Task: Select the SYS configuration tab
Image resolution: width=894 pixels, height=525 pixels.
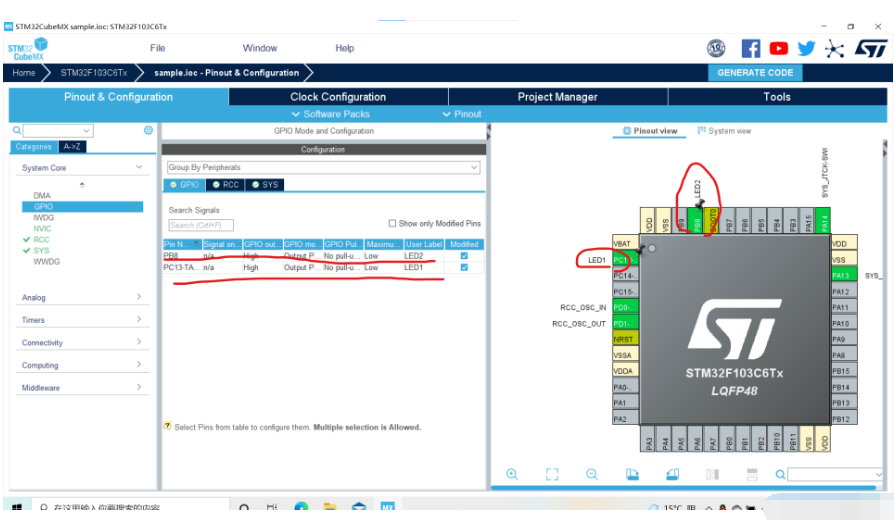Action: point(265,185)
